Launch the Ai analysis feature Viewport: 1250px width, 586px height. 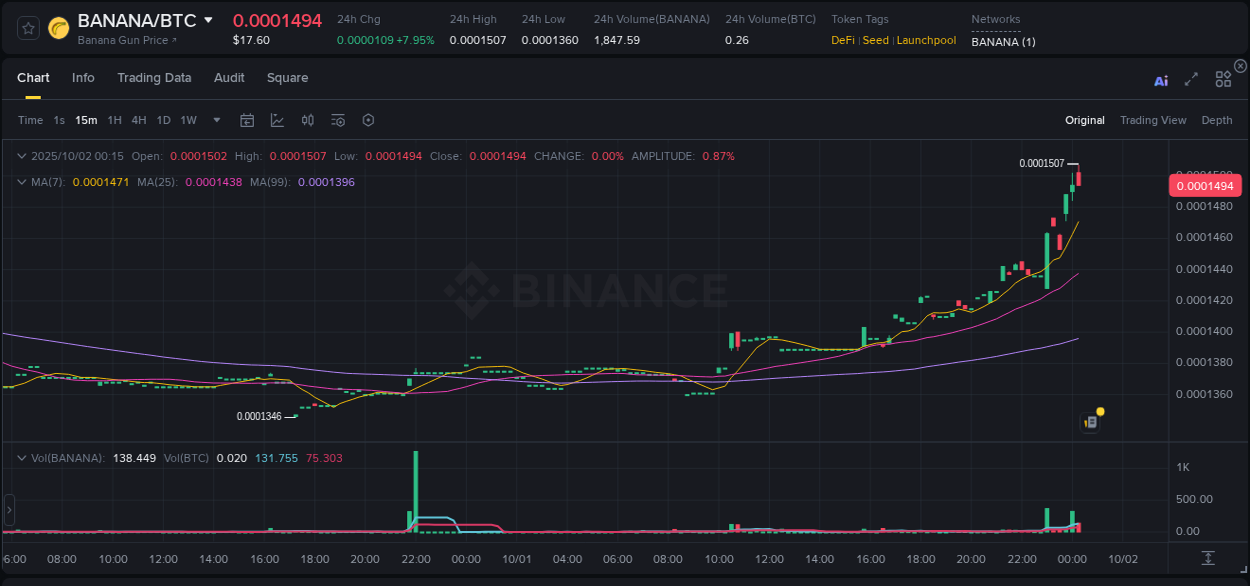click(x=1161, y=78)
